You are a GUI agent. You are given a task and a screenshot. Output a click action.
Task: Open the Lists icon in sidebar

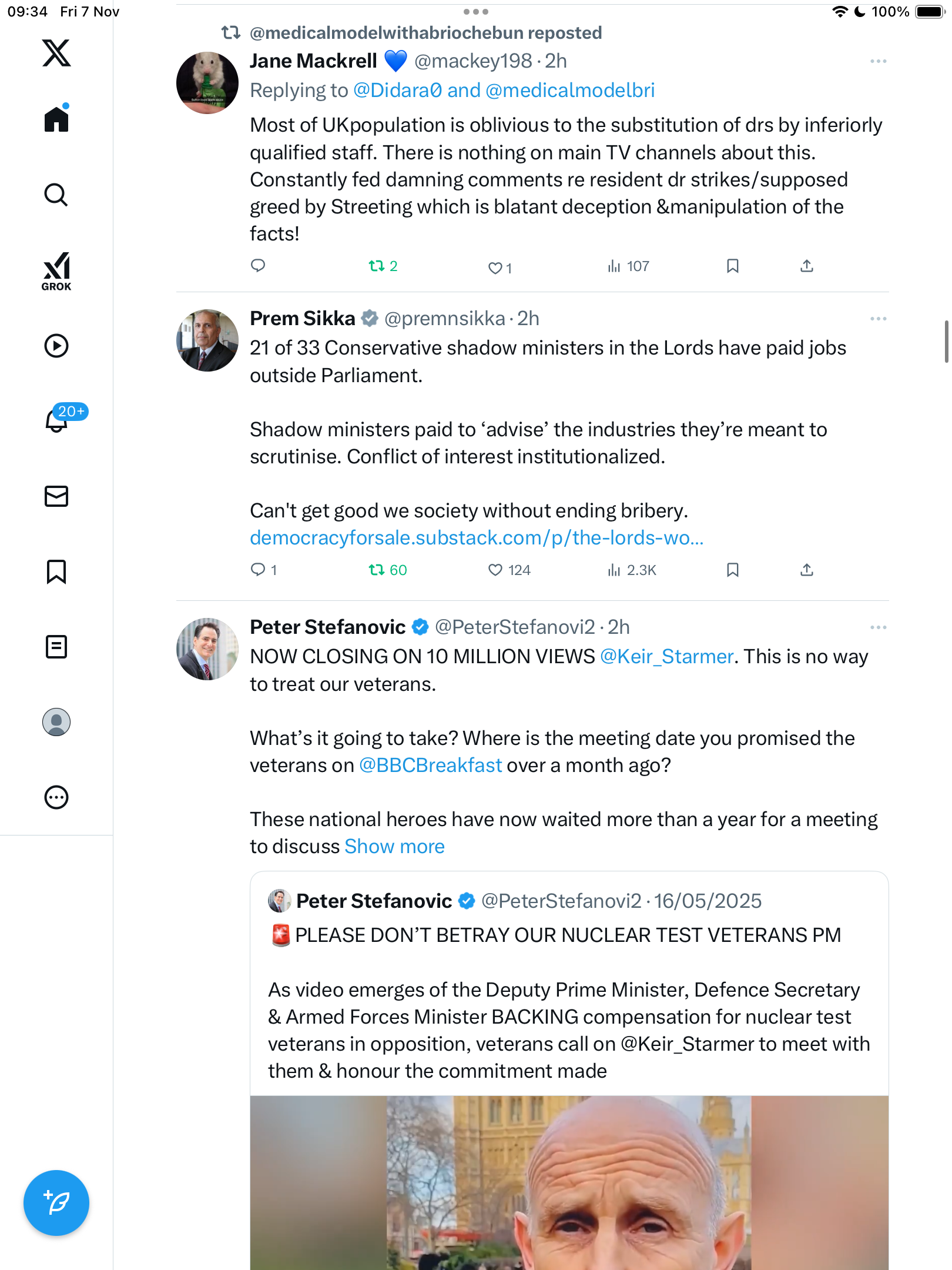coord(56,647)
